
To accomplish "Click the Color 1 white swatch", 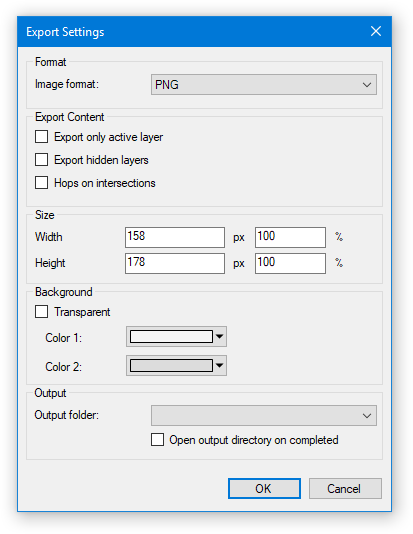I will [171, 337].
